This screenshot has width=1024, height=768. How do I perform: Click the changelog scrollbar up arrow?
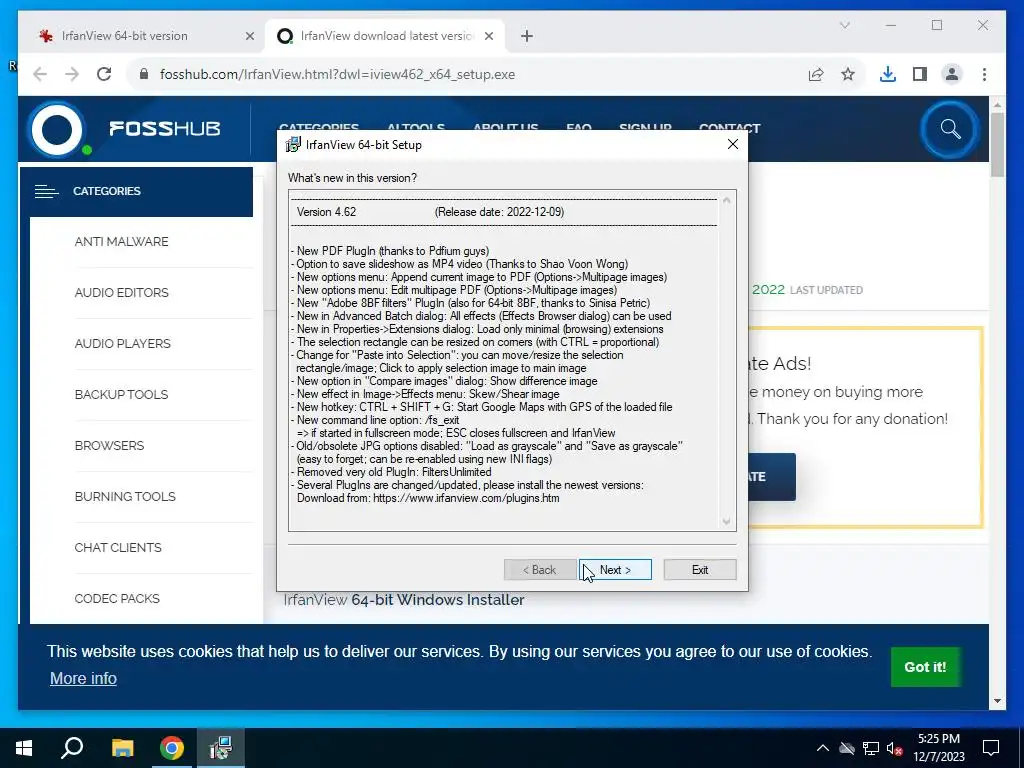coord(726,200)
